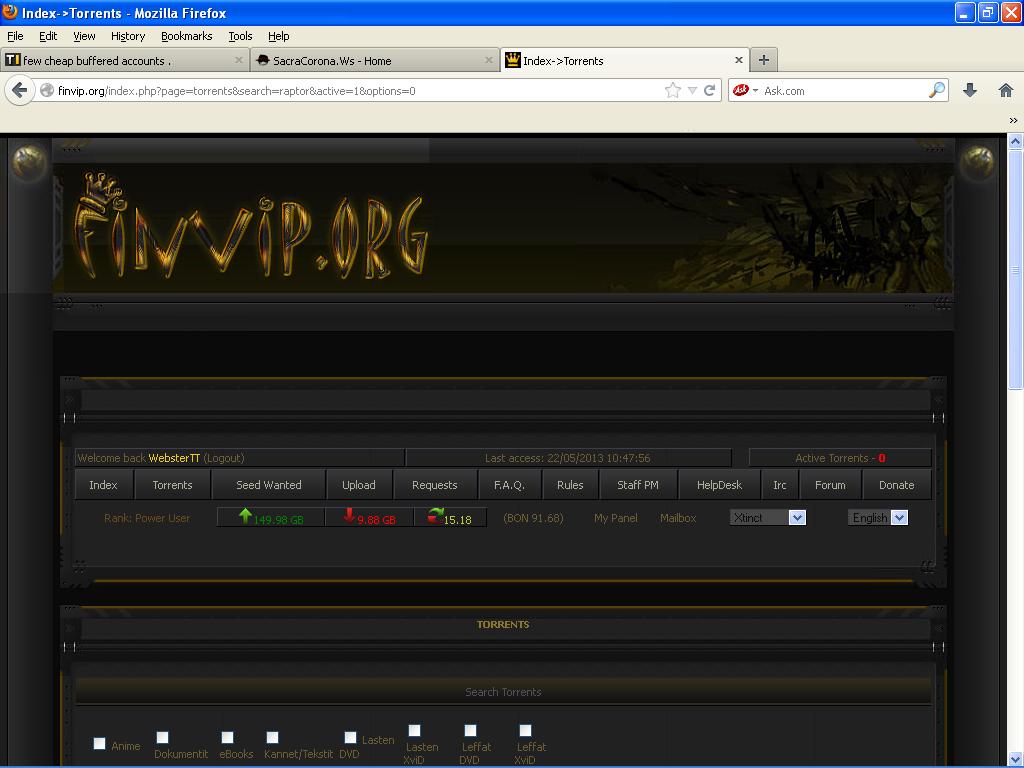Check the Leffat DVD category checkbox
The height and width of the screenshot is (768, 1024).
pos(470,730)
